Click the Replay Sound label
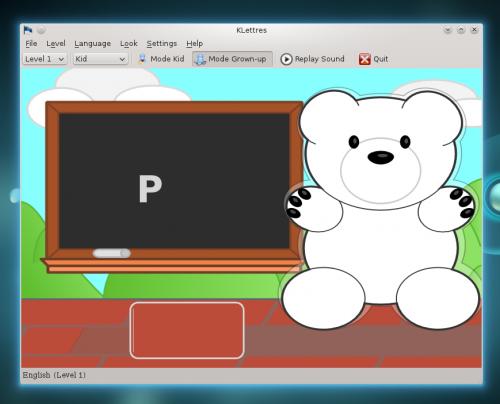The width and height of the screenshot is (500, 404). click(319, 59)
